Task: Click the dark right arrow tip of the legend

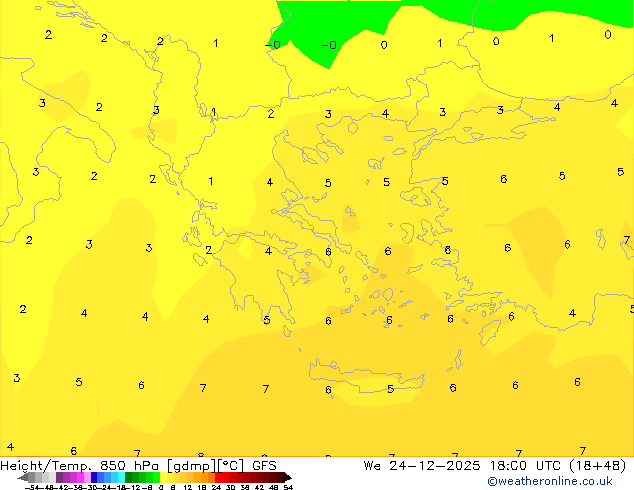Action: [x=288, y=477]
